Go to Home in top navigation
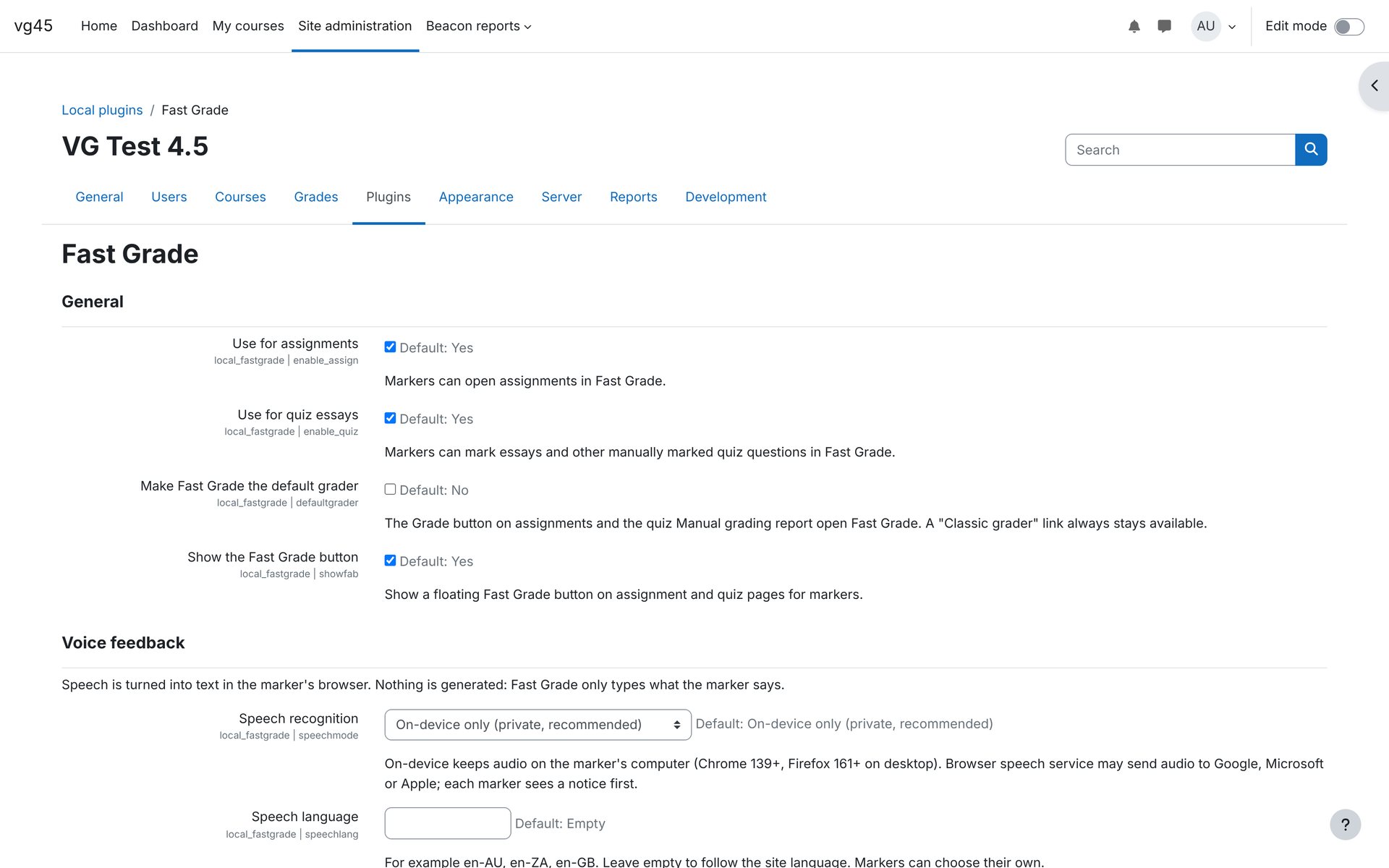This screenshot has width=1389, height=868. pos(99,26)
